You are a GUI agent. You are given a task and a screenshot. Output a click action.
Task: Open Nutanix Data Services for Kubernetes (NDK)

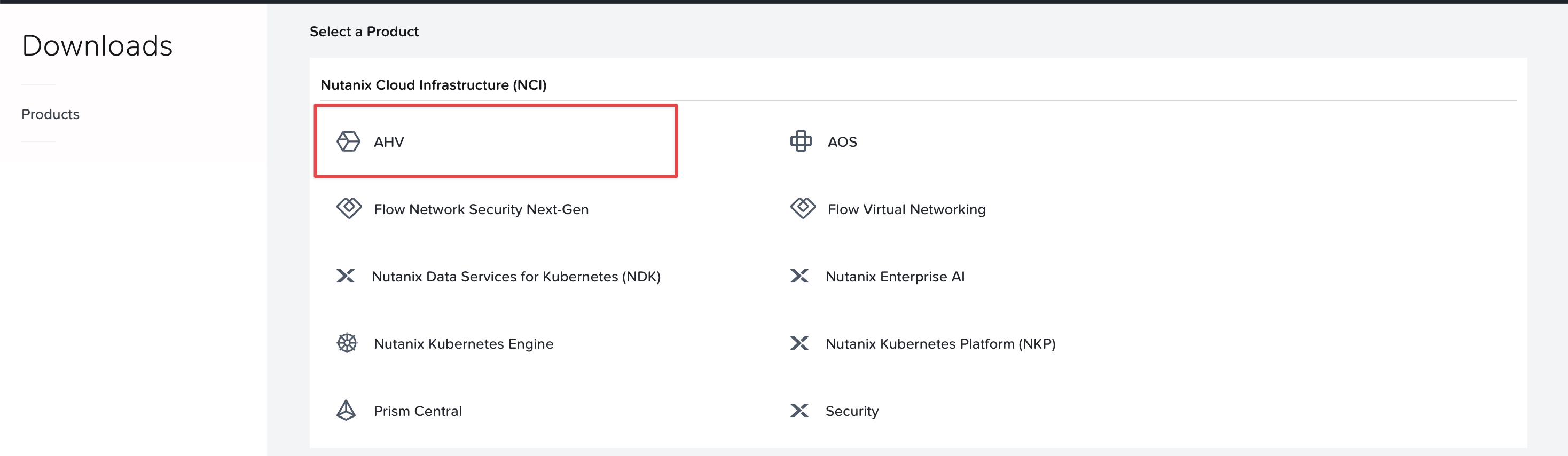click(x=515, y=277)
